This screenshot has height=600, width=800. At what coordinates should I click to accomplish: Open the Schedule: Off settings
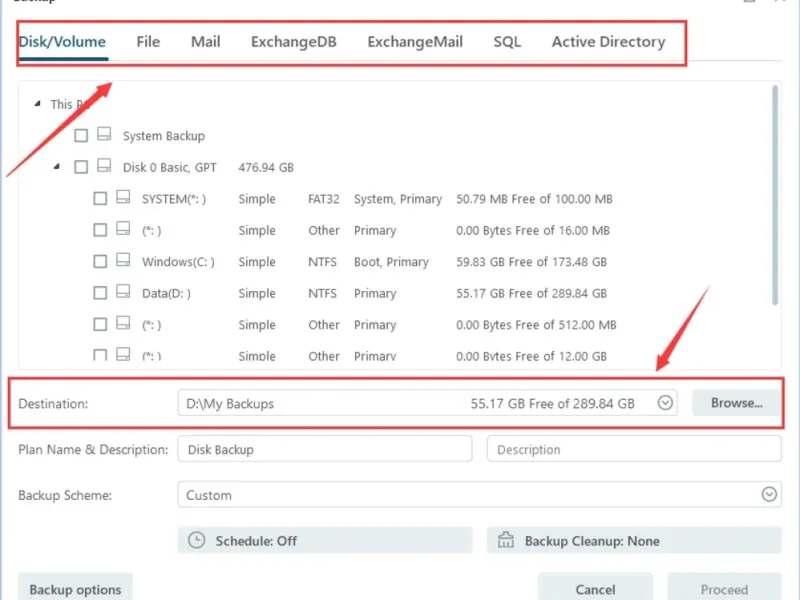coord(324,540)
